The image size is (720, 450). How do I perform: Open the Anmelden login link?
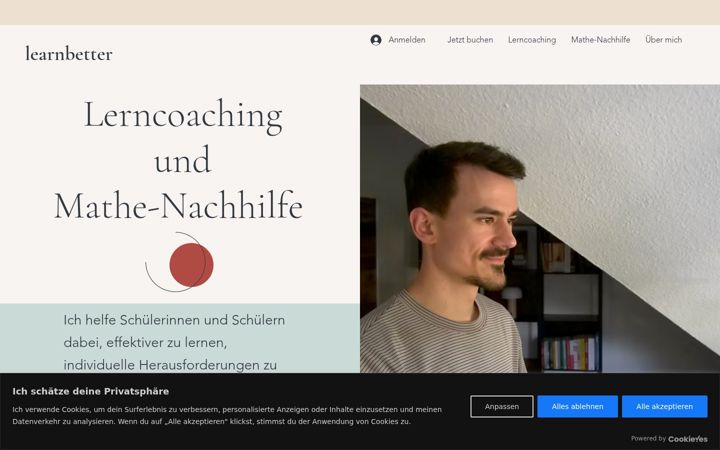point(406,40)
